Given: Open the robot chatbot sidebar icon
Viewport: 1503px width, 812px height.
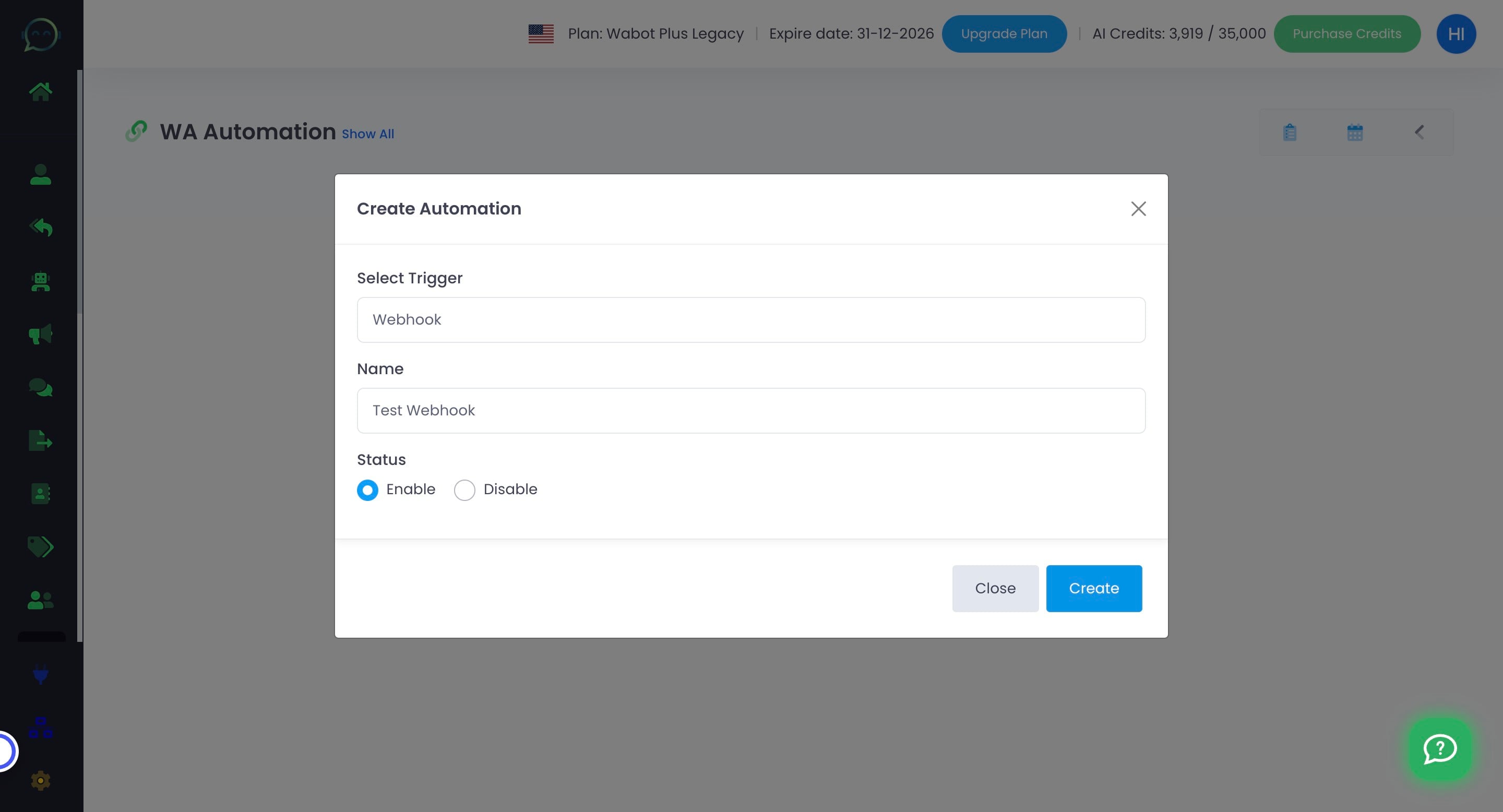Looking at the screenshot, I should 40,282.
